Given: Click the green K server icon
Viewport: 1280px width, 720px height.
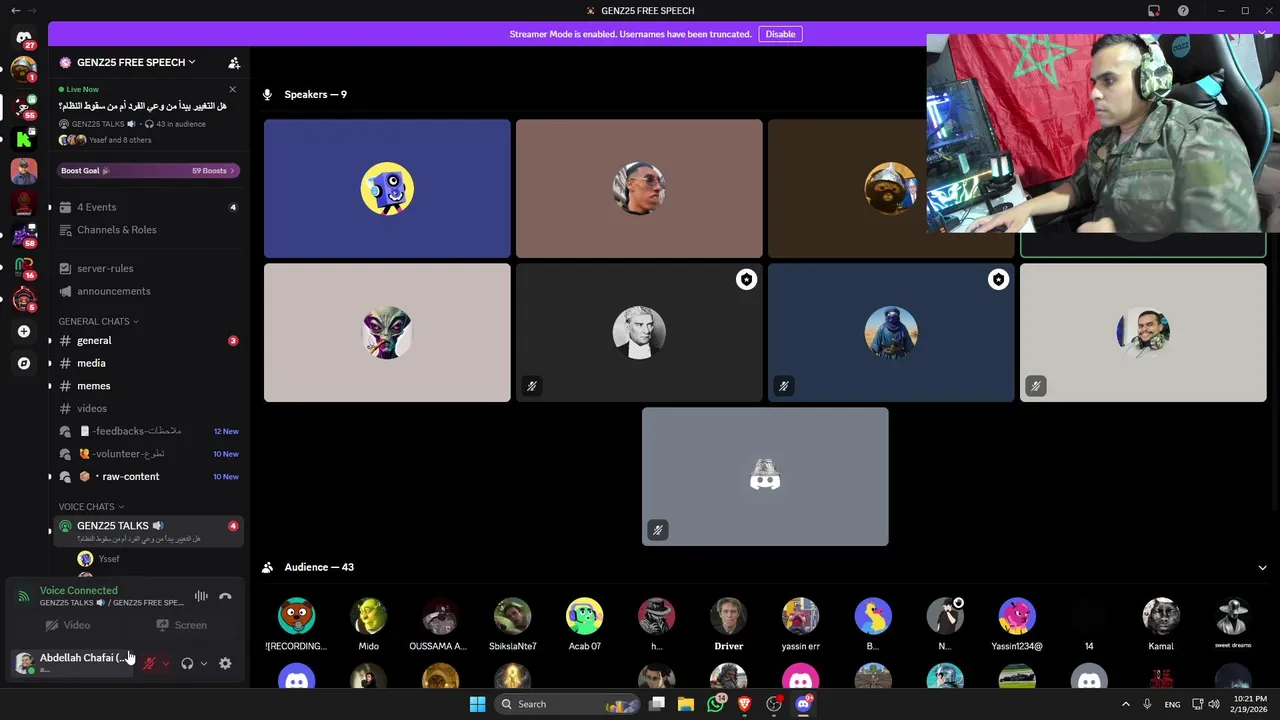Looking at the screenshot, I should (x=24, y=139).
